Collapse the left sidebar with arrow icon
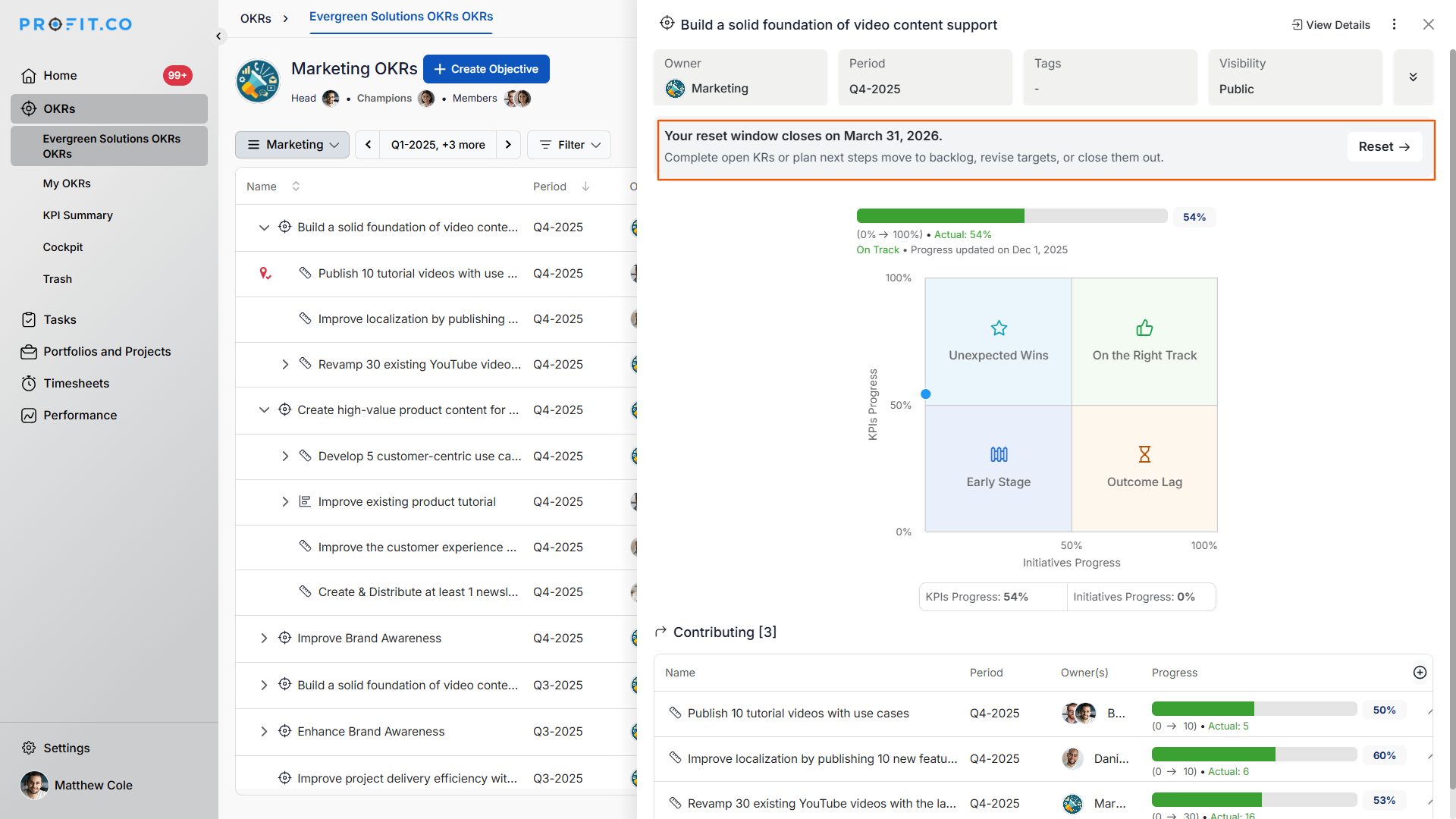The width and height of the screenshot is (1456, 819). 218,36
